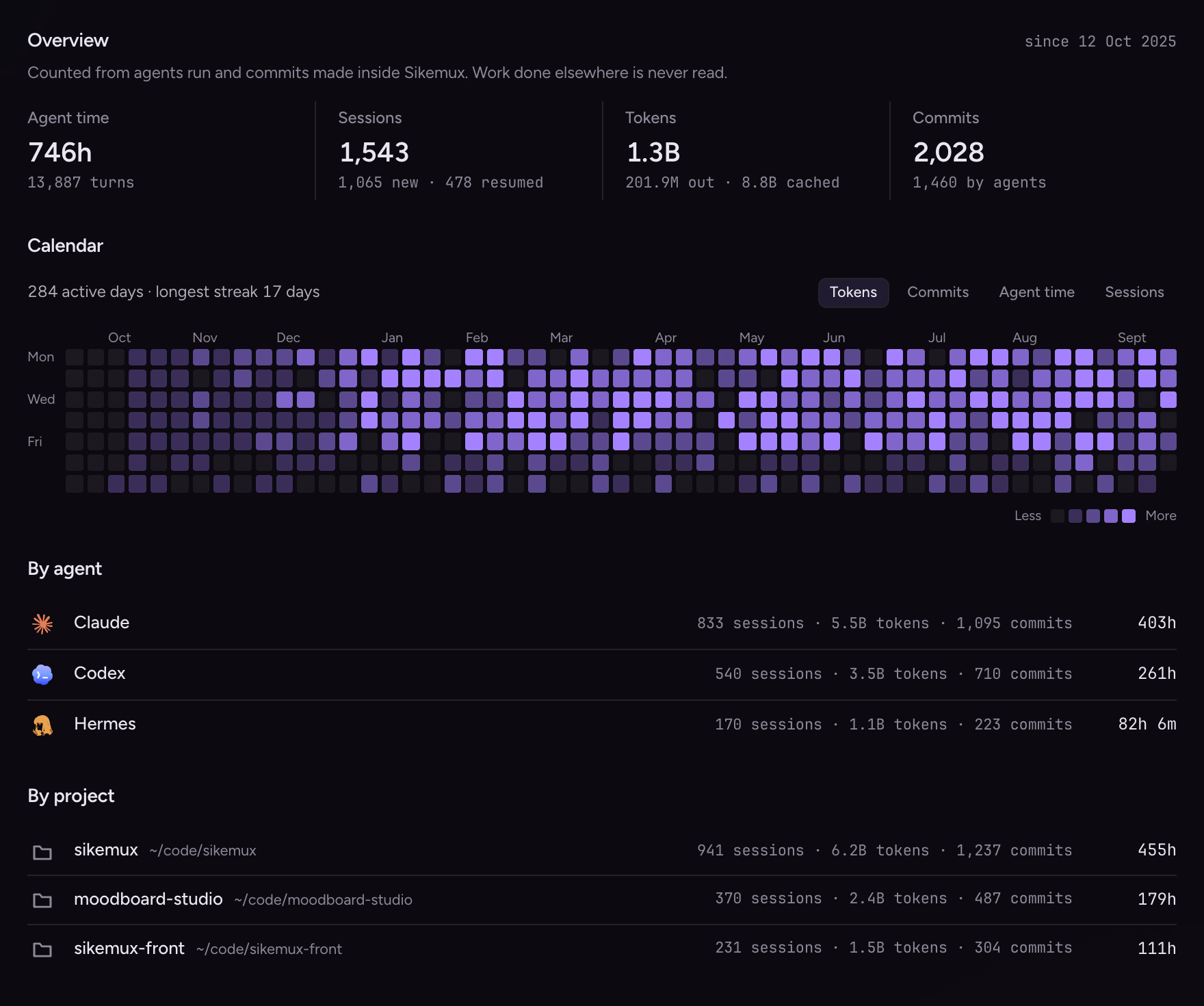Click the 455h value for sikemux
This screenshot has height=1006, width=1204.
1157,850
